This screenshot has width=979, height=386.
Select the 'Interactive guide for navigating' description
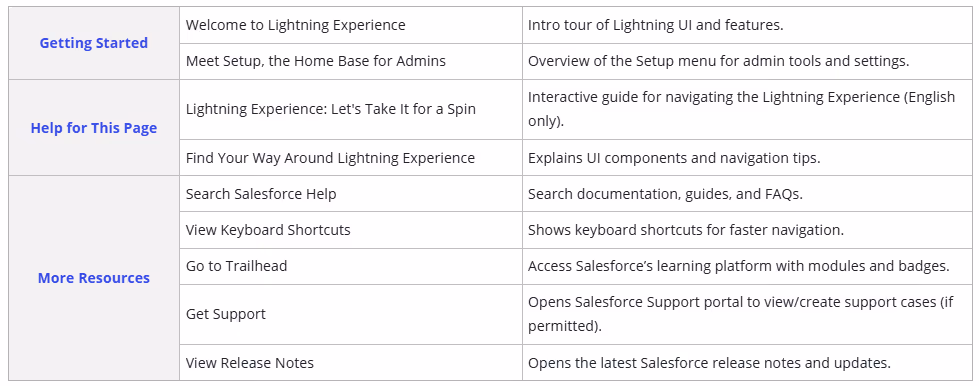coord(742,109)
